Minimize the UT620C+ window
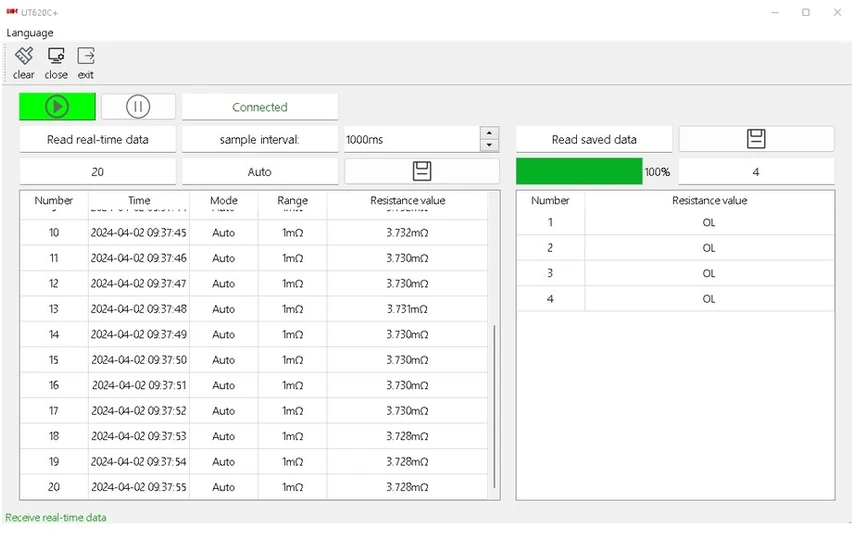Screen dimensions: 853x535 pos(775,12)
